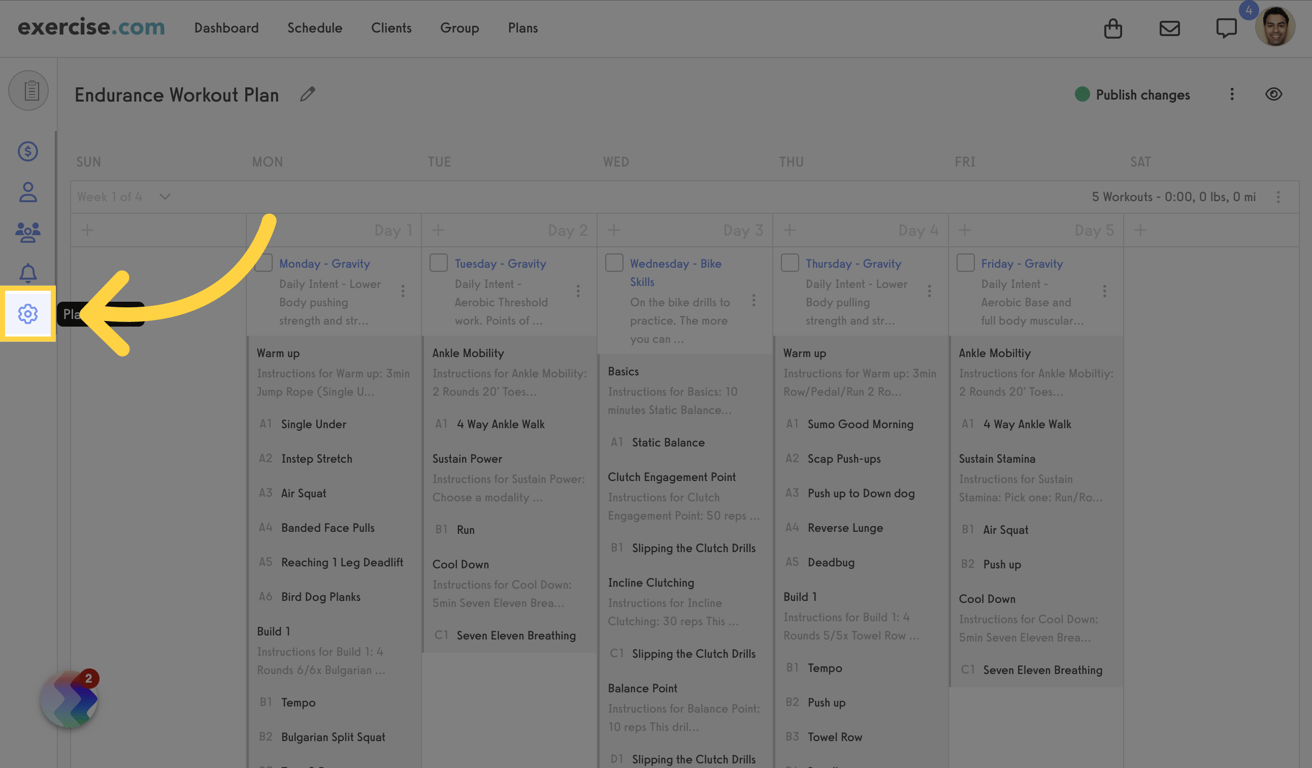Image resolution: width=1312 pixels, height=768 pixels.
Task: Open the envelope mail icon
Action: click(1170, 28)
